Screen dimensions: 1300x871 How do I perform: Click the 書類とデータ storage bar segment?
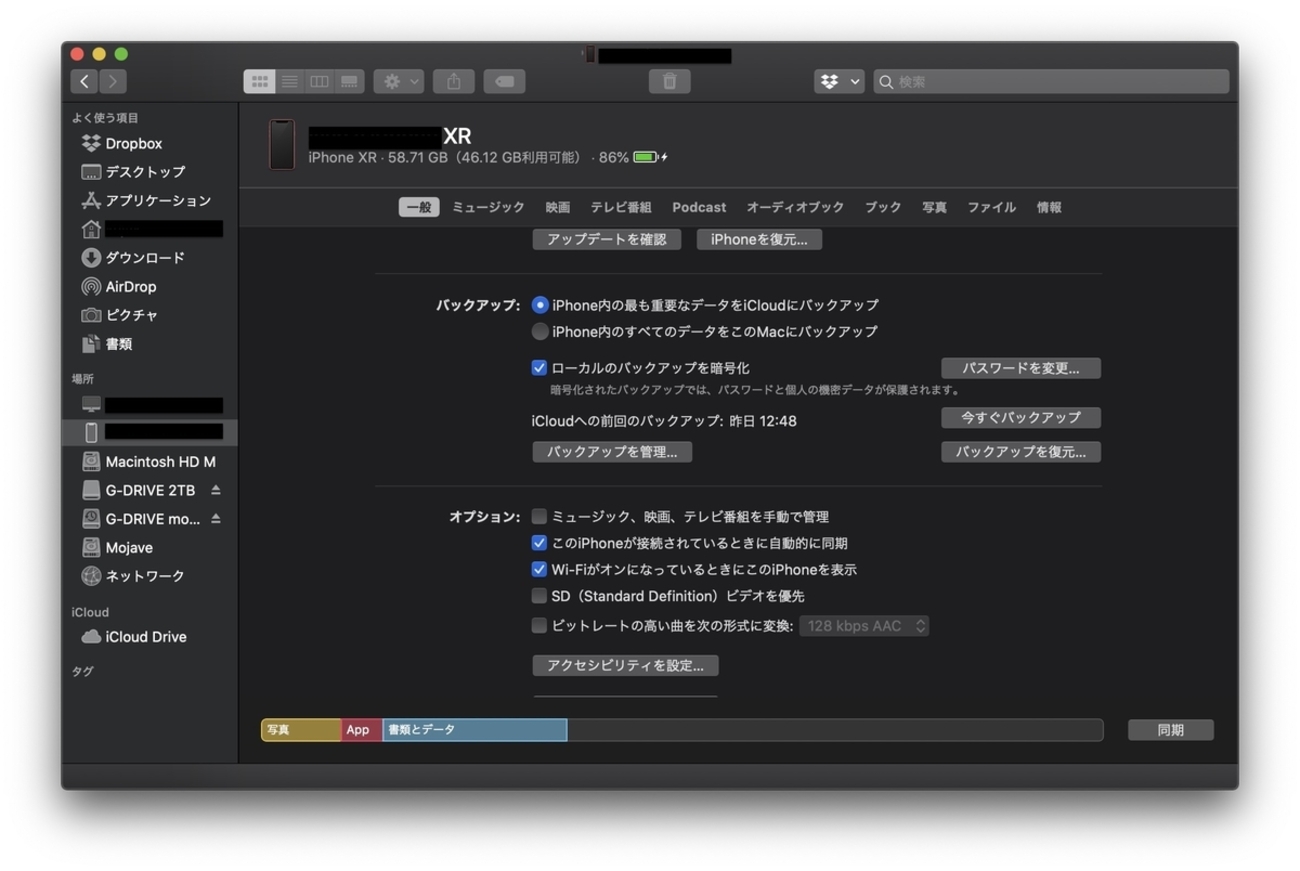[x=474, y=730]
